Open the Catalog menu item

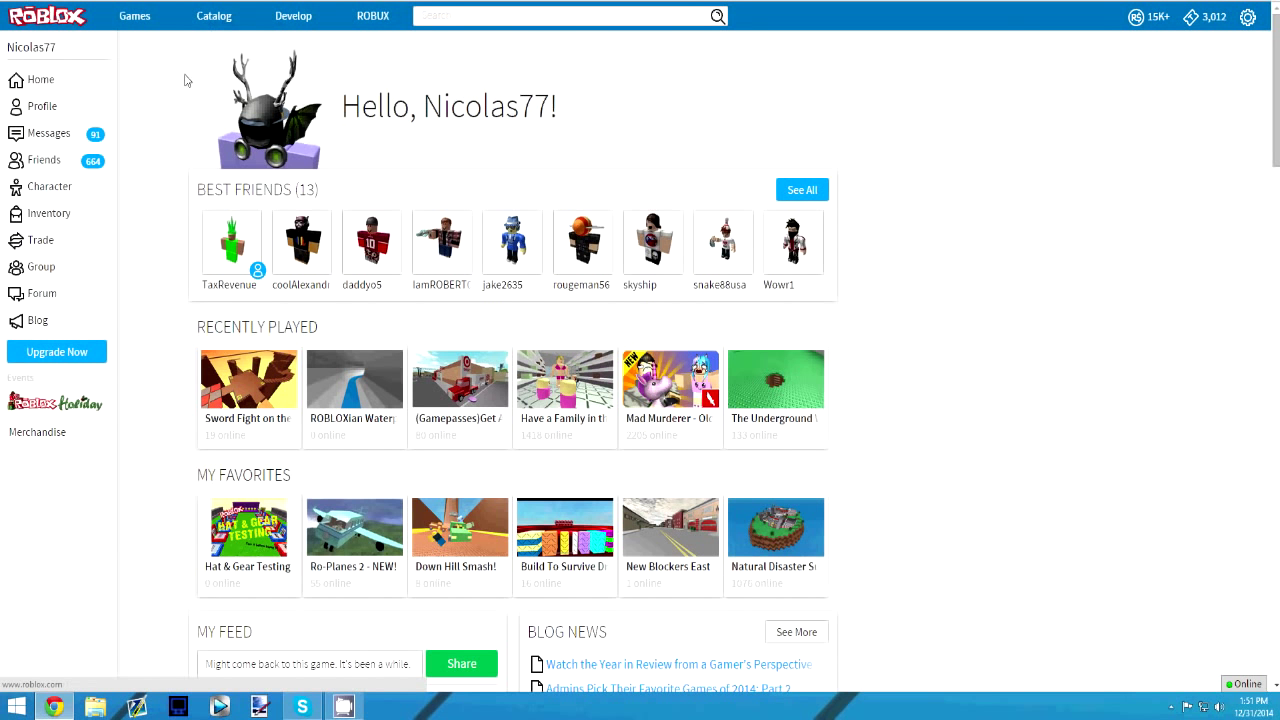coord(214,16)
